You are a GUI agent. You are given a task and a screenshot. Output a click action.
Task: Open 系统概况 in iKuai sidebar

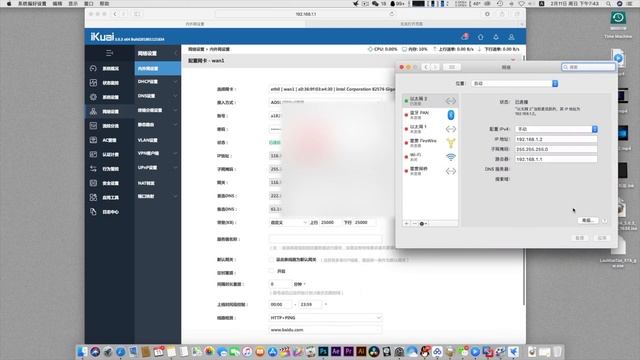[109, 68]
